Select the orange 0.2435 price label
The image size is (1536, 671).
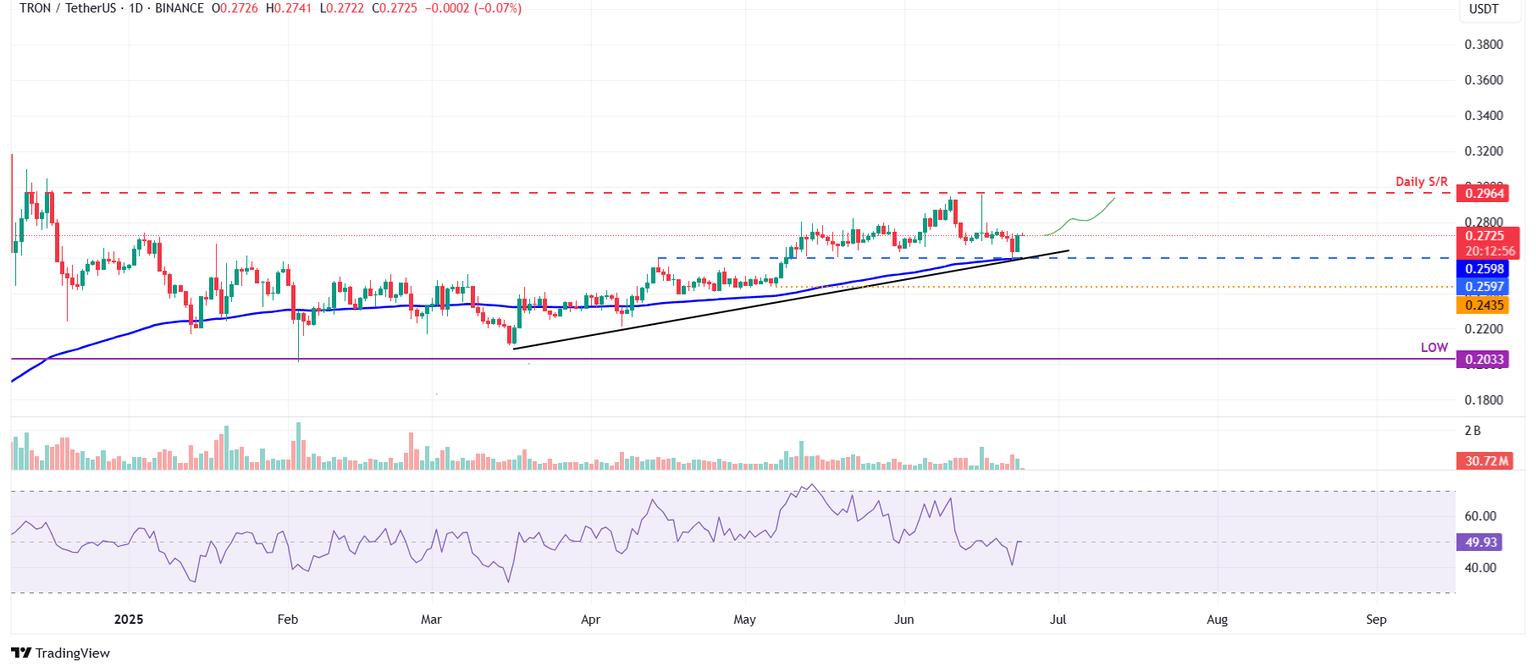coord(1484,305)
